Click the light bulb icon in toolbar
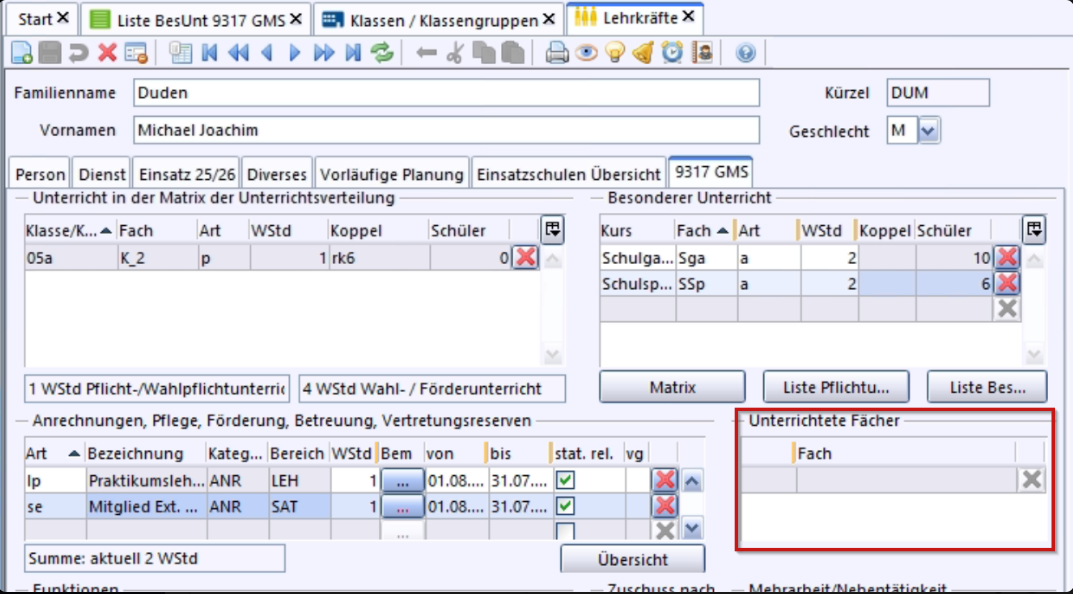The height and width of the screenshot is (594, 1073). click(x=615, y=53)
